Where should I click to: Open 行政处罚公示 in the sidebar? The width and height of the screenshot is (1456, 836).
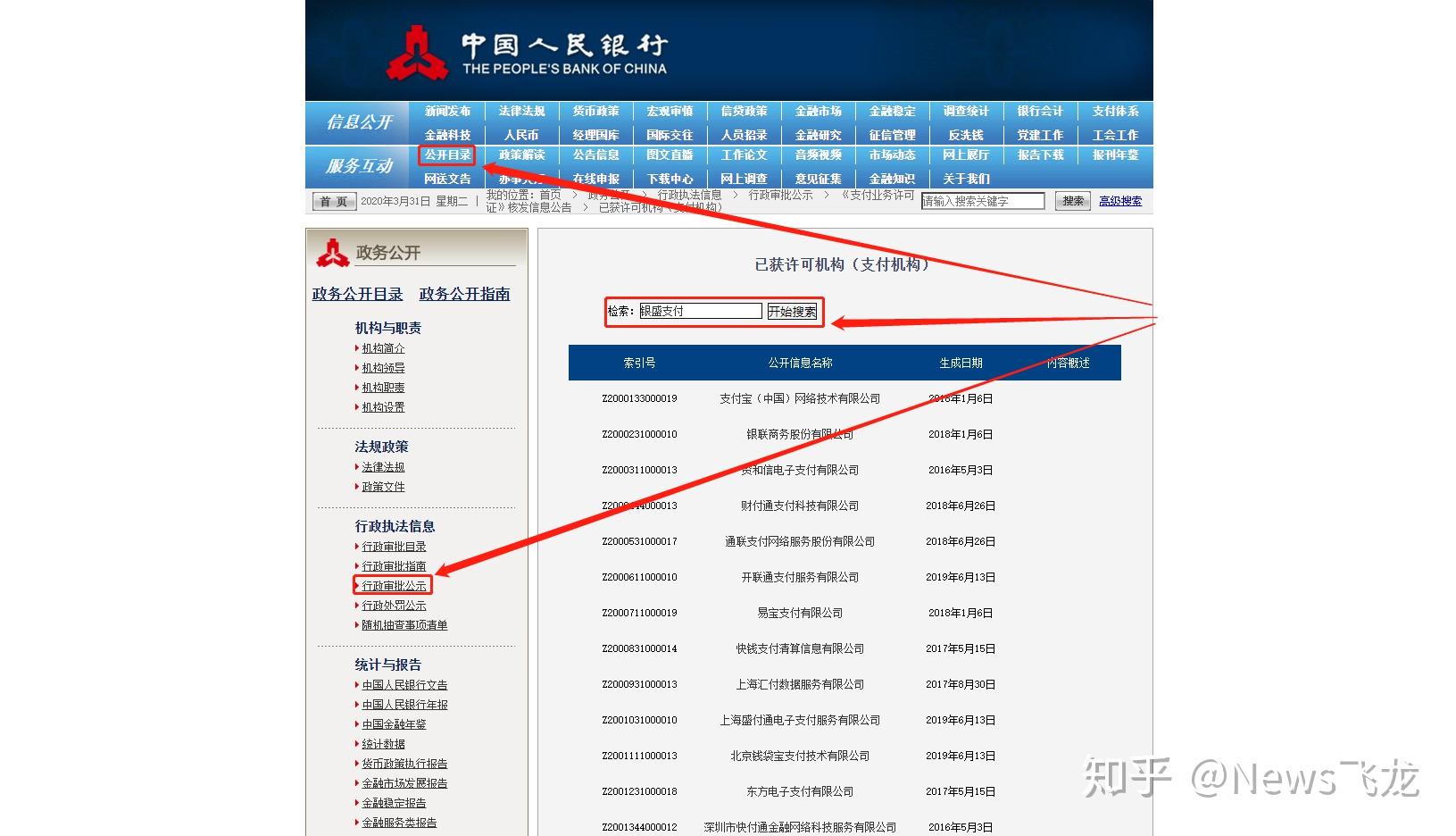(394, 606)
